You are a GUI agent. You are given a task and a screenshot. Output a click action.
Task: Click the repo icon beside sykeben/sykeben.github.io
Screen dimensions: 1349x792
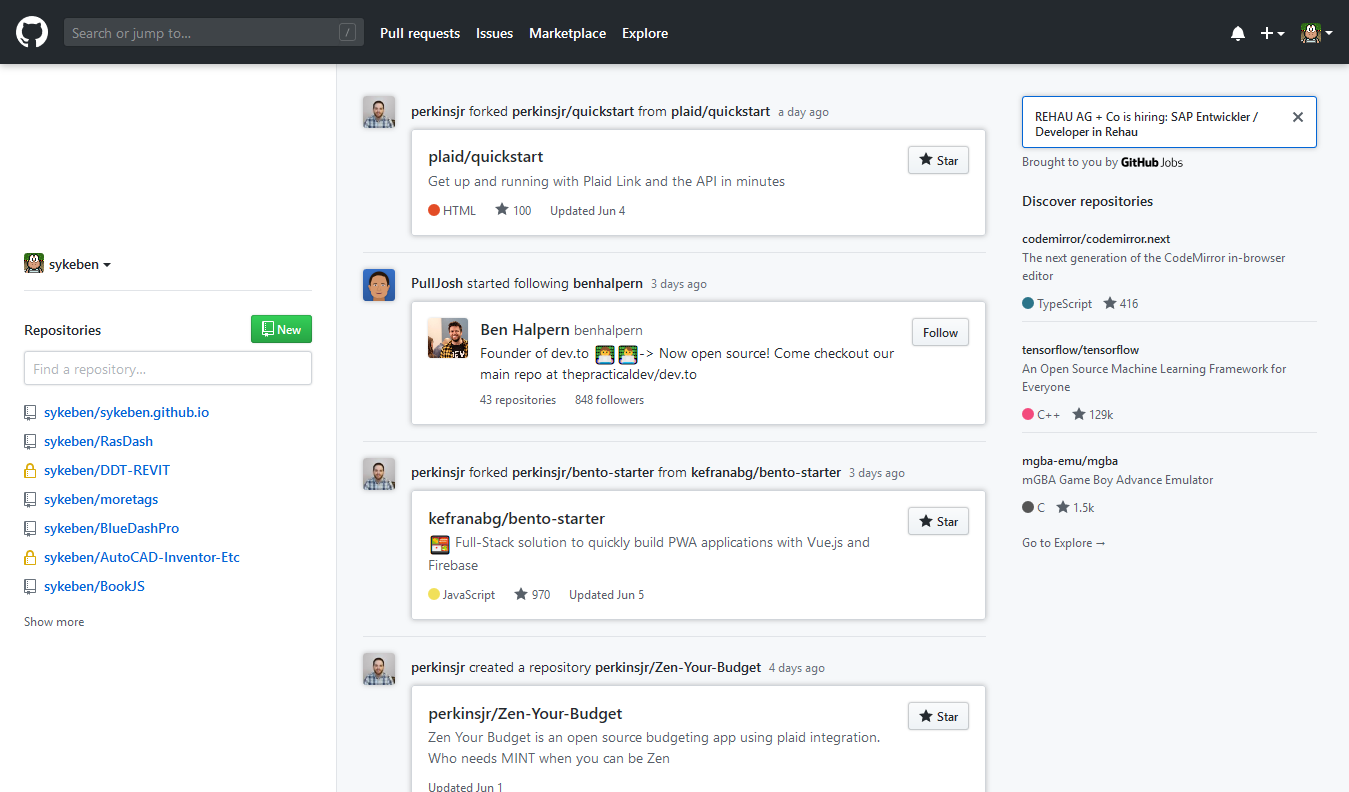click(x=30, y=412)
